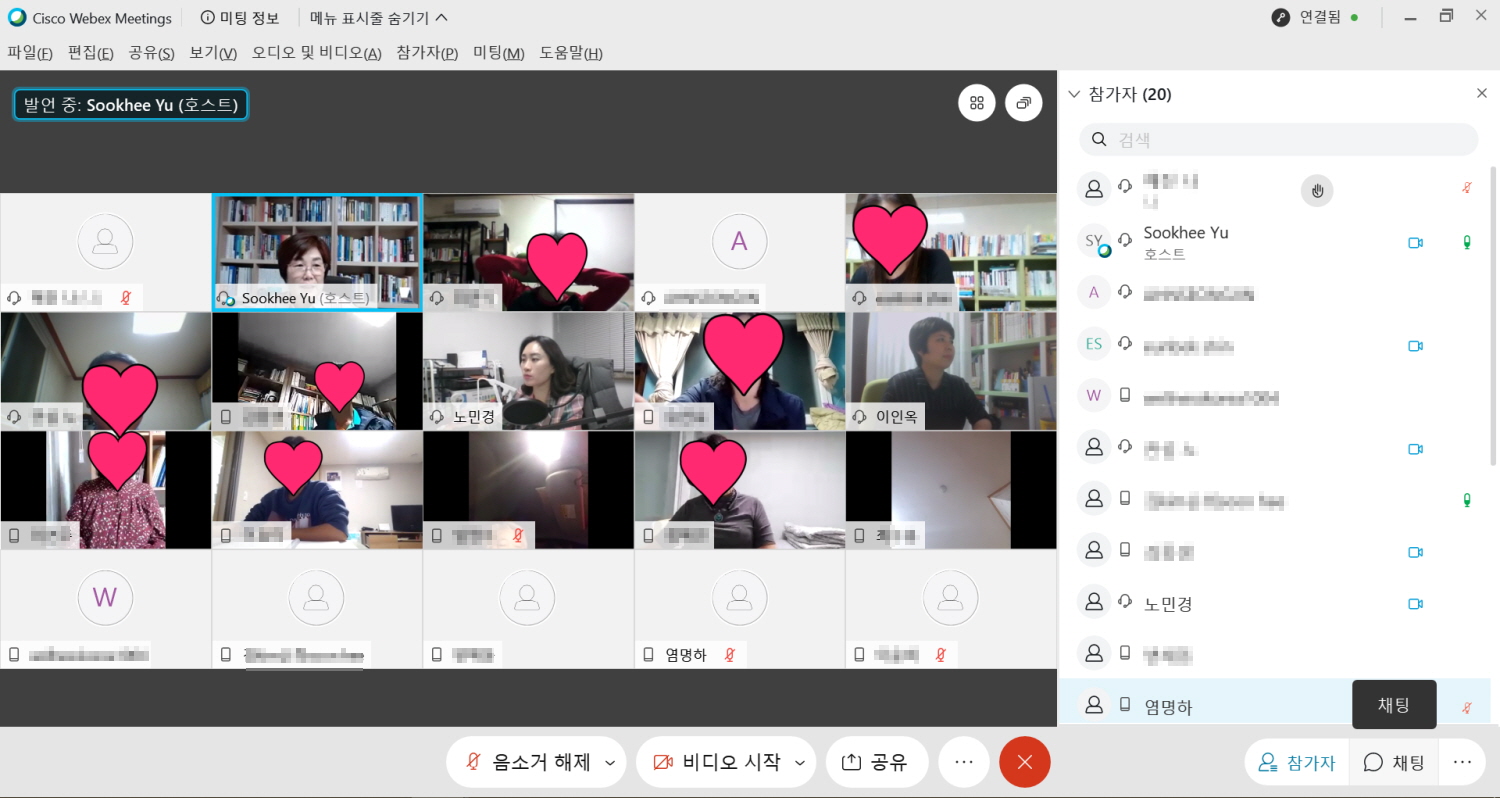1500x798 pixels.
Task: Click the raised hand icon in participant list
Action: [x=1317, y=190]
